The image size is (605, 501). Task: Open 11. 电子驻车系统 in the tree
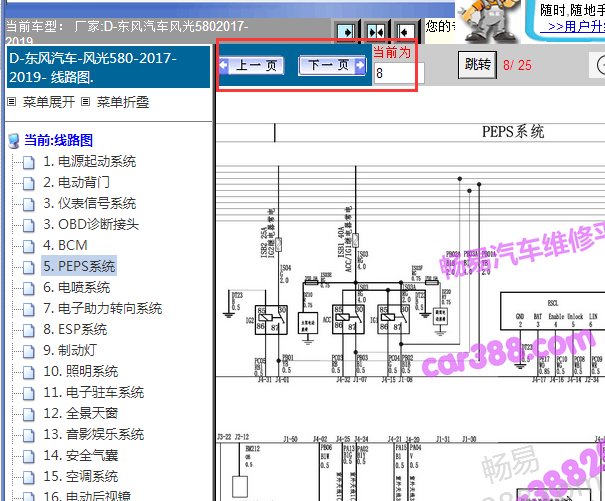94,392
